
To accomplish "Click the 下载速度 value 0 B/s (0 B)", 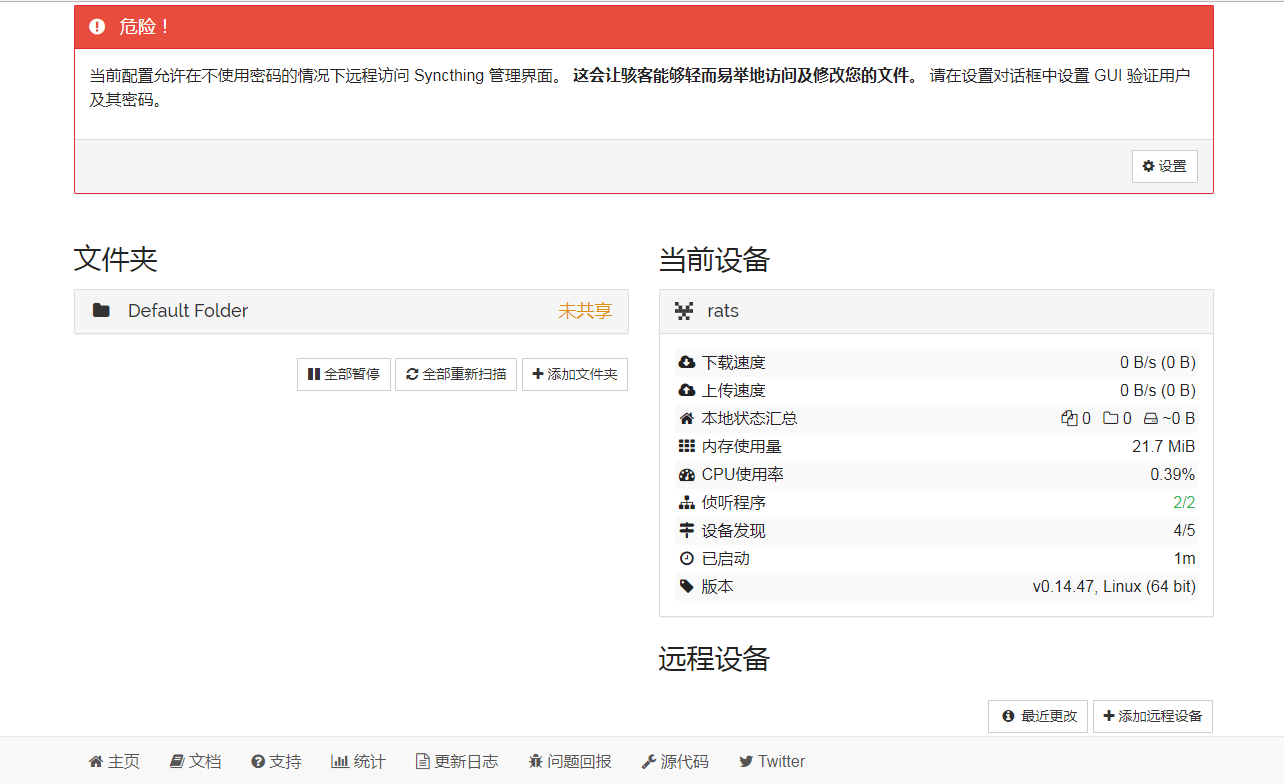I will tap(1158, 362).
